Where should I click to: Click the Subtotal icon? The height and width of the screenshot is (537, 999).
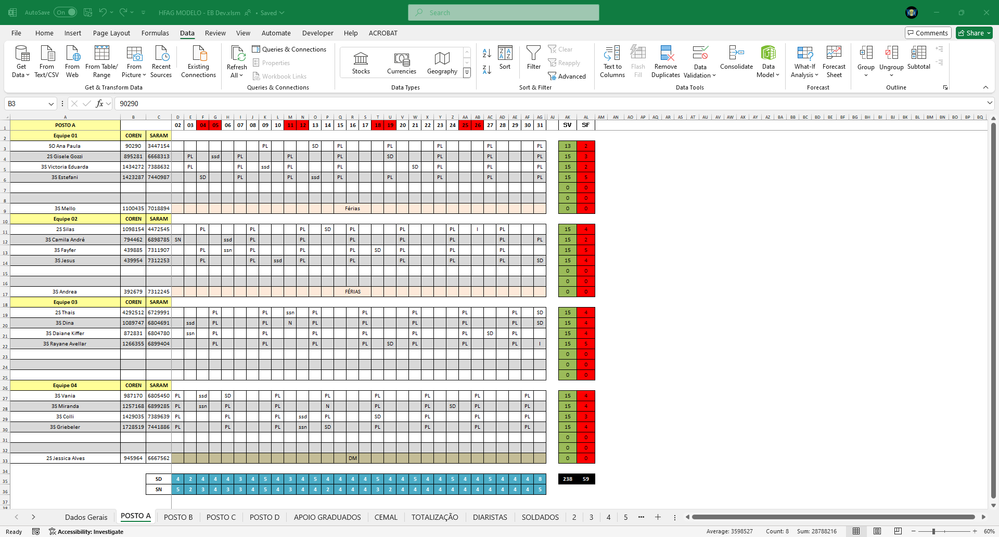pos(918,53)
